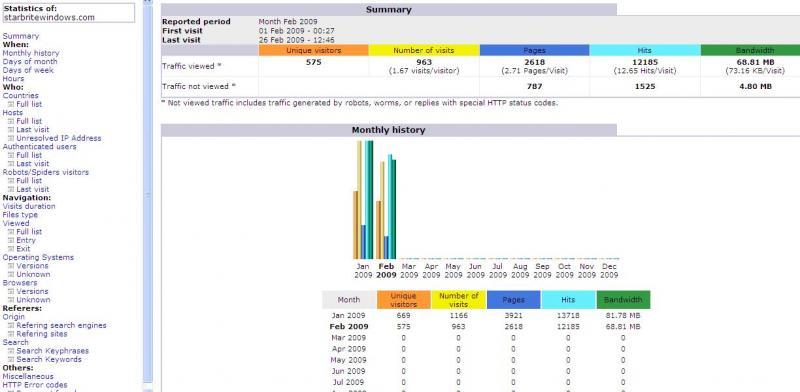Click icon beside Unresolved IP Address
800x392 pixels.
[11, 138]
